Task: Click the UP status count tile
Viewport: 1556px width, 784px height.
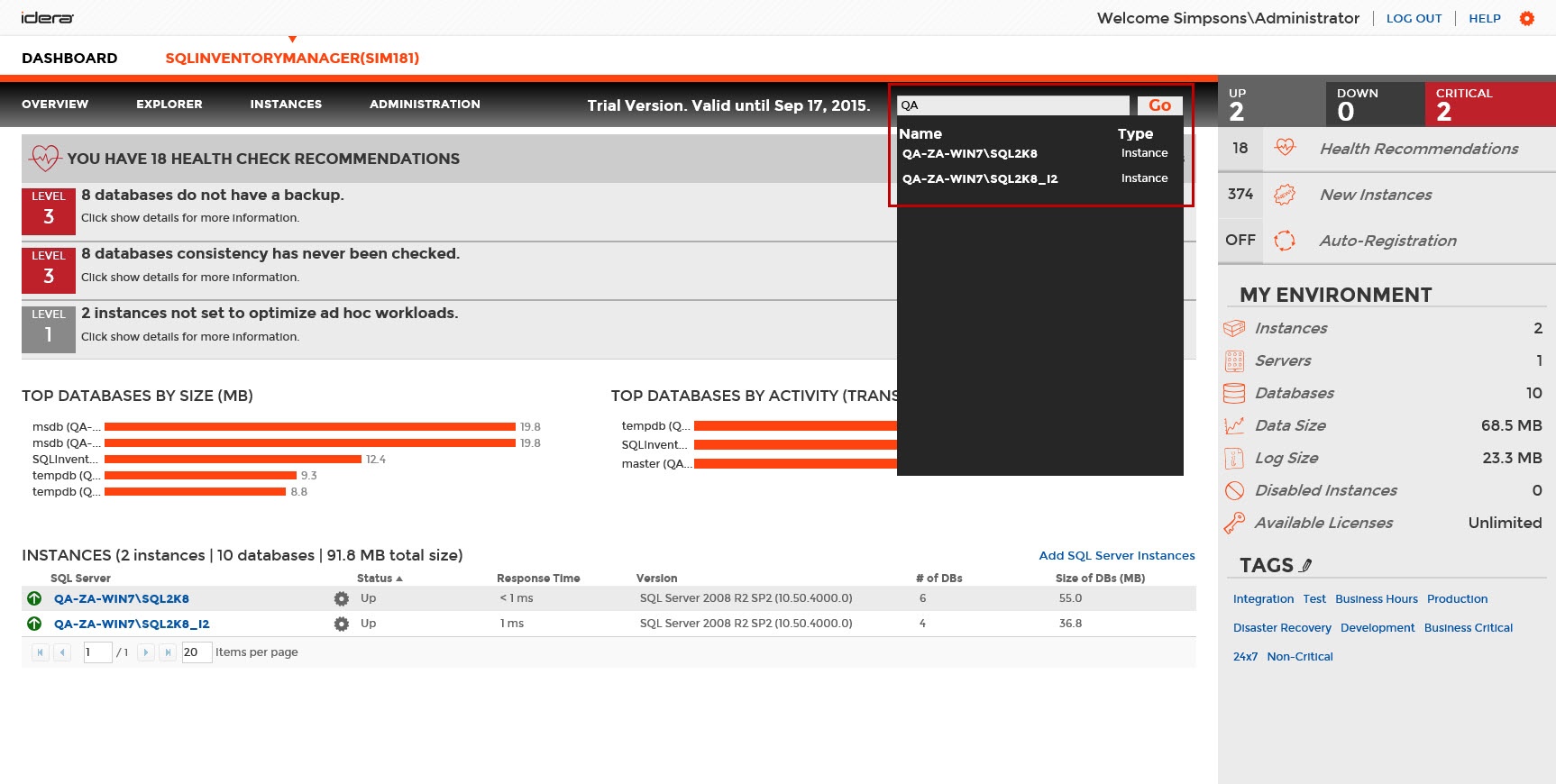Action: pos(1271,105)
